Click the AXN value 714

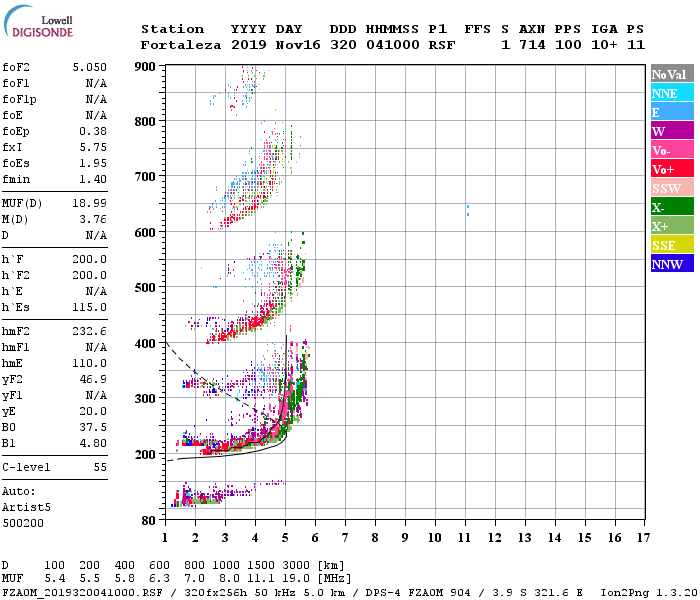(x=532, y=45)
